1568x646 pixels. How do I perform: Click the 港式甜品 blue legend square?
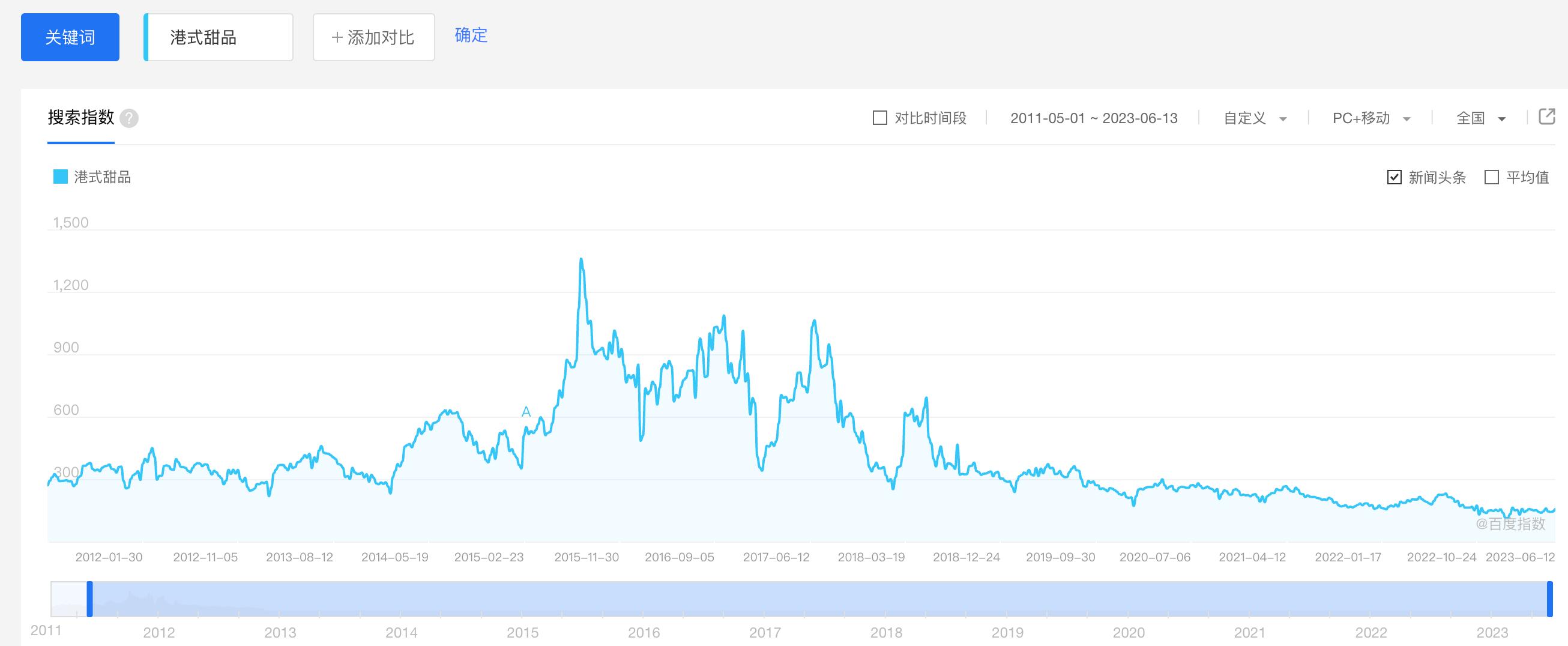tap(60, 177)
